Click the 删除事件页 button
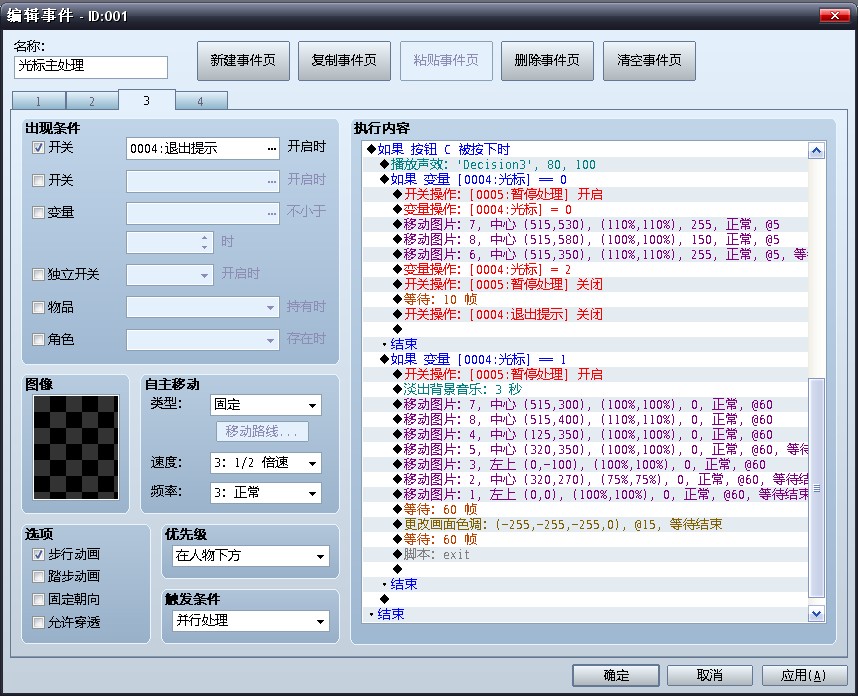 pos(547,61)
